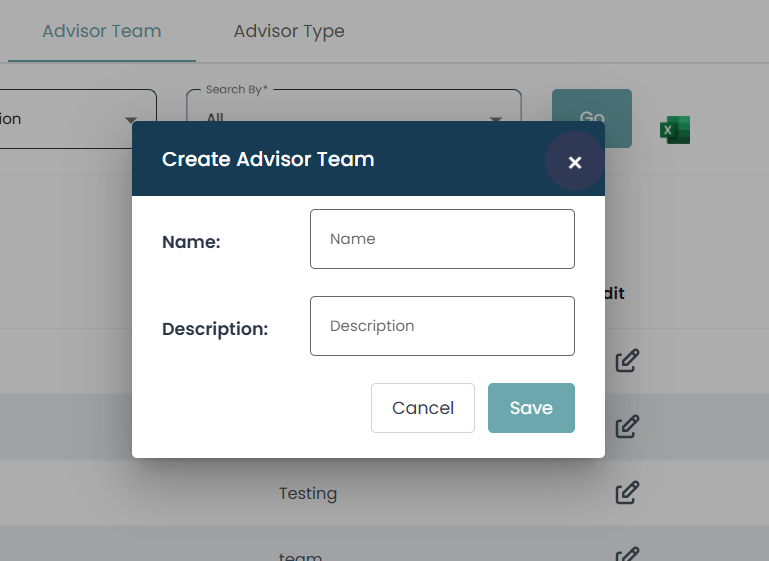Click the second edit pencil from the top
769x561 pixels.
pyautogui.click(x=627, y=427)
